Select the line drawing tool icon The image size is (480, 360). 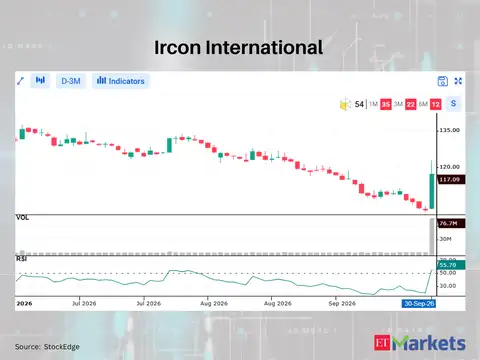tap(21, 81)
